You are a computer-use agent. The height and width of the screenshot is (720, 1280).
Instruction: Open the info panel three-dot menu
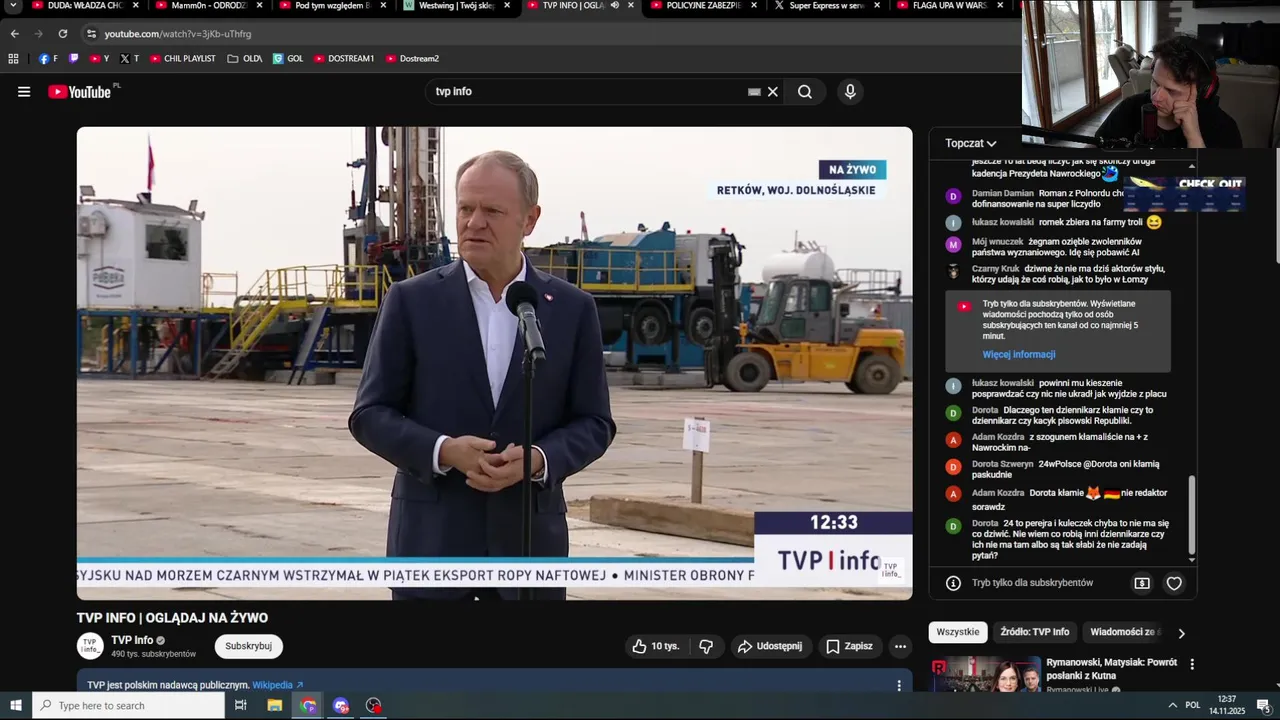pos(898,685)
